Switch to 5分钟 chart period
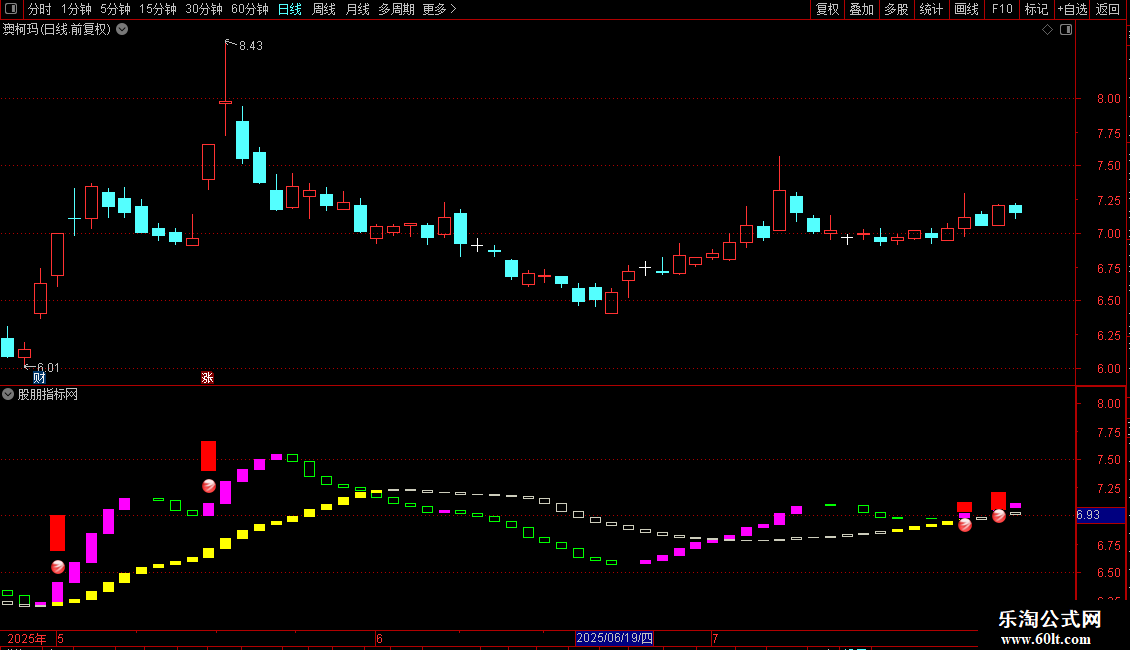1130x650 pixels. pos(115,9)
